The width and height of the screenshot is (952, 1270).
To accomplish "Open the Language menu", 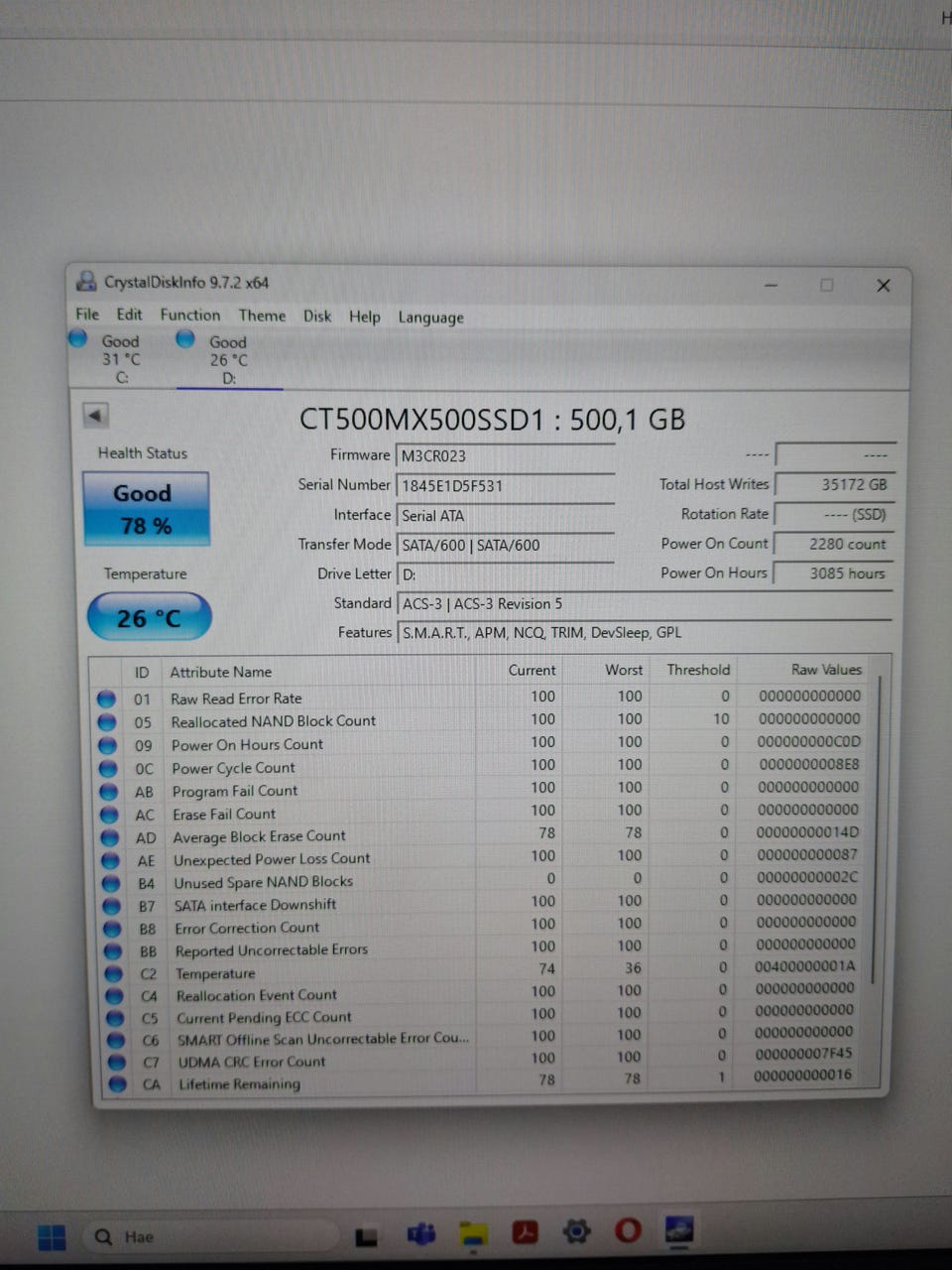I will click(430, 317).
